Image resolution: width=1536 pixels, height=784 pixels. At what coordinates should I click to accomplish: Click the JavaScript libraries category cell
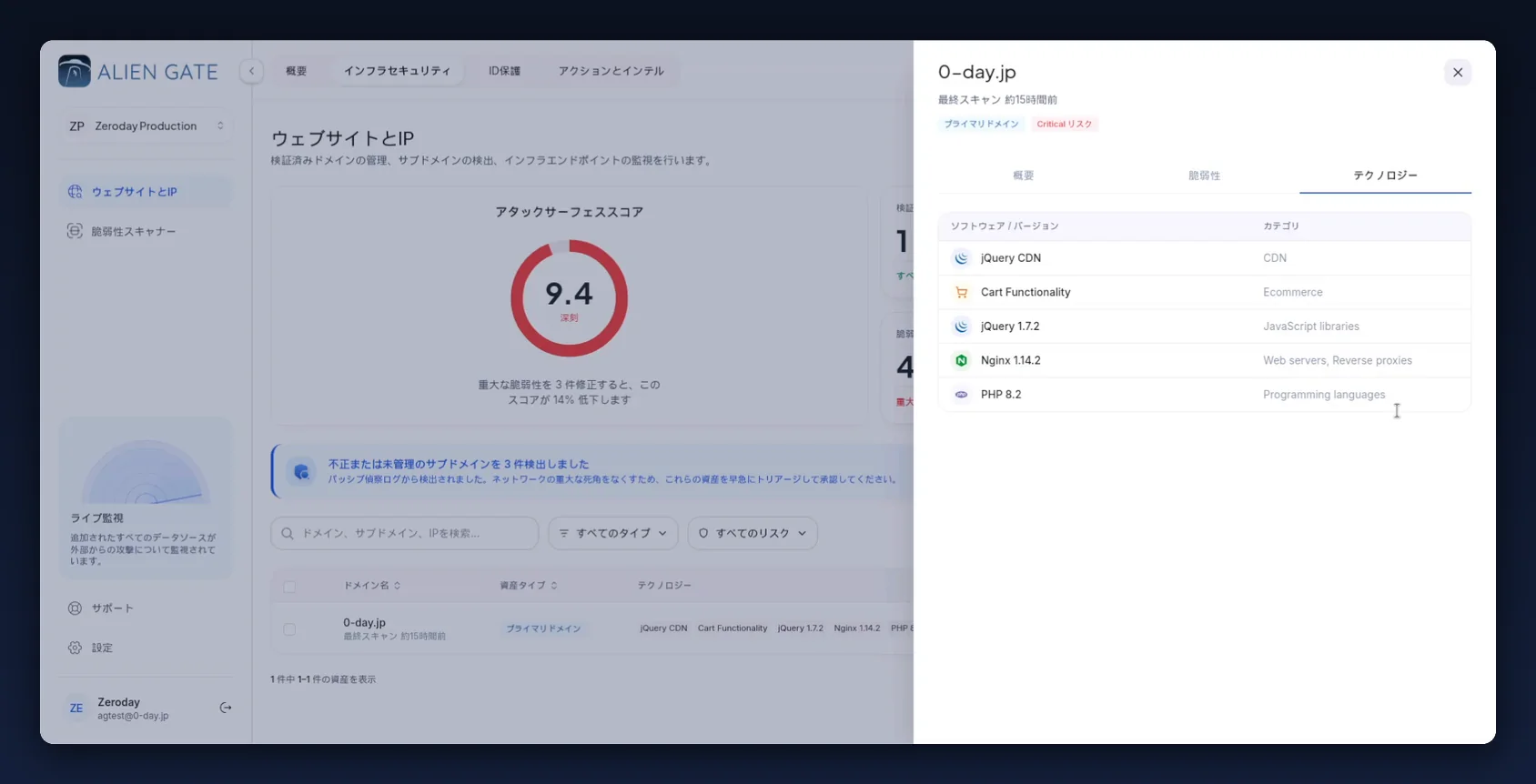tap(1311, 327)
